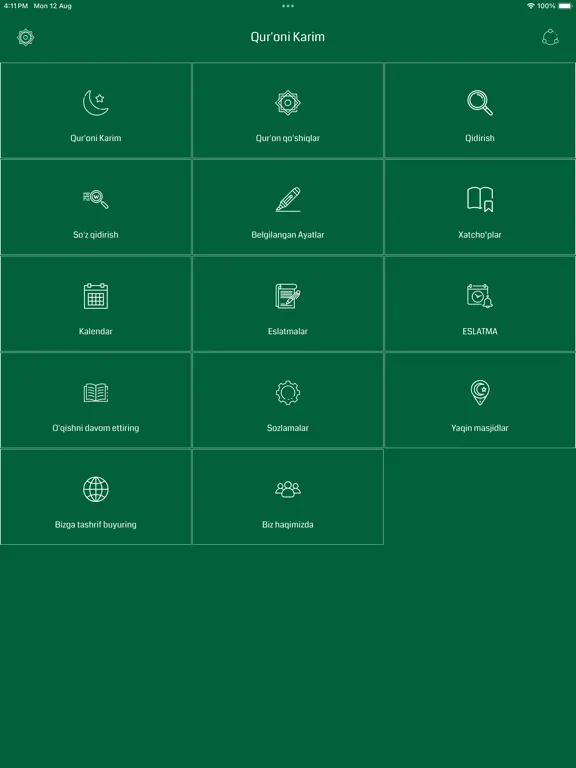The width and height of the screenshot is (576, 768).
Task: Click the "Kalendar" label
Action: [x=96, y=331]
